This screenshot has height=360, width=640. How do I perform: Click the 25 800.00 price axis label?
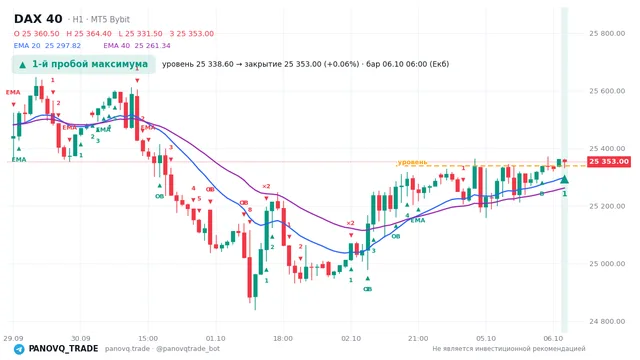[607, 33]
